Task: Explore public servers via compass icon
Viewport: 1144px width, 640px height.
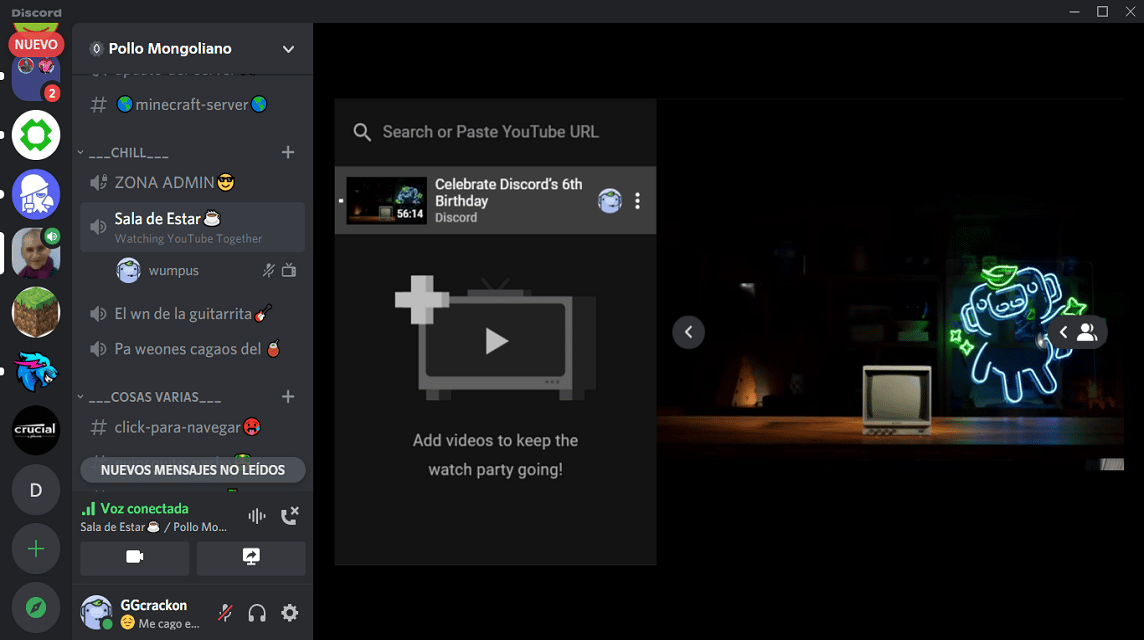Action: pos(36,607)
